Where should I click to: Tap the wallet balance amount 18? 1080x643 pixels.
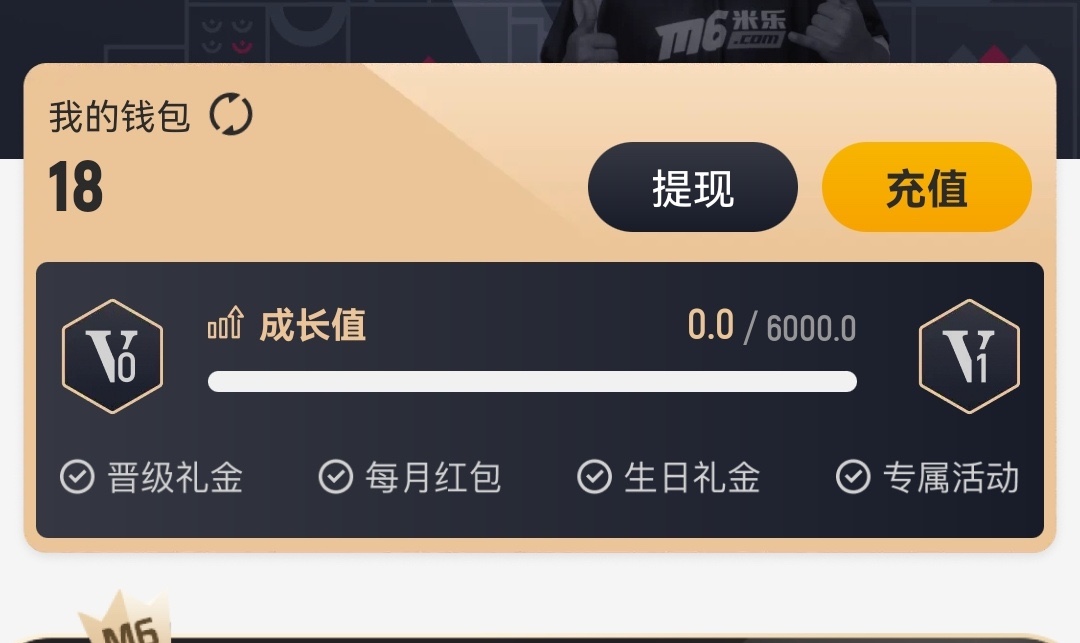point(76,187)
